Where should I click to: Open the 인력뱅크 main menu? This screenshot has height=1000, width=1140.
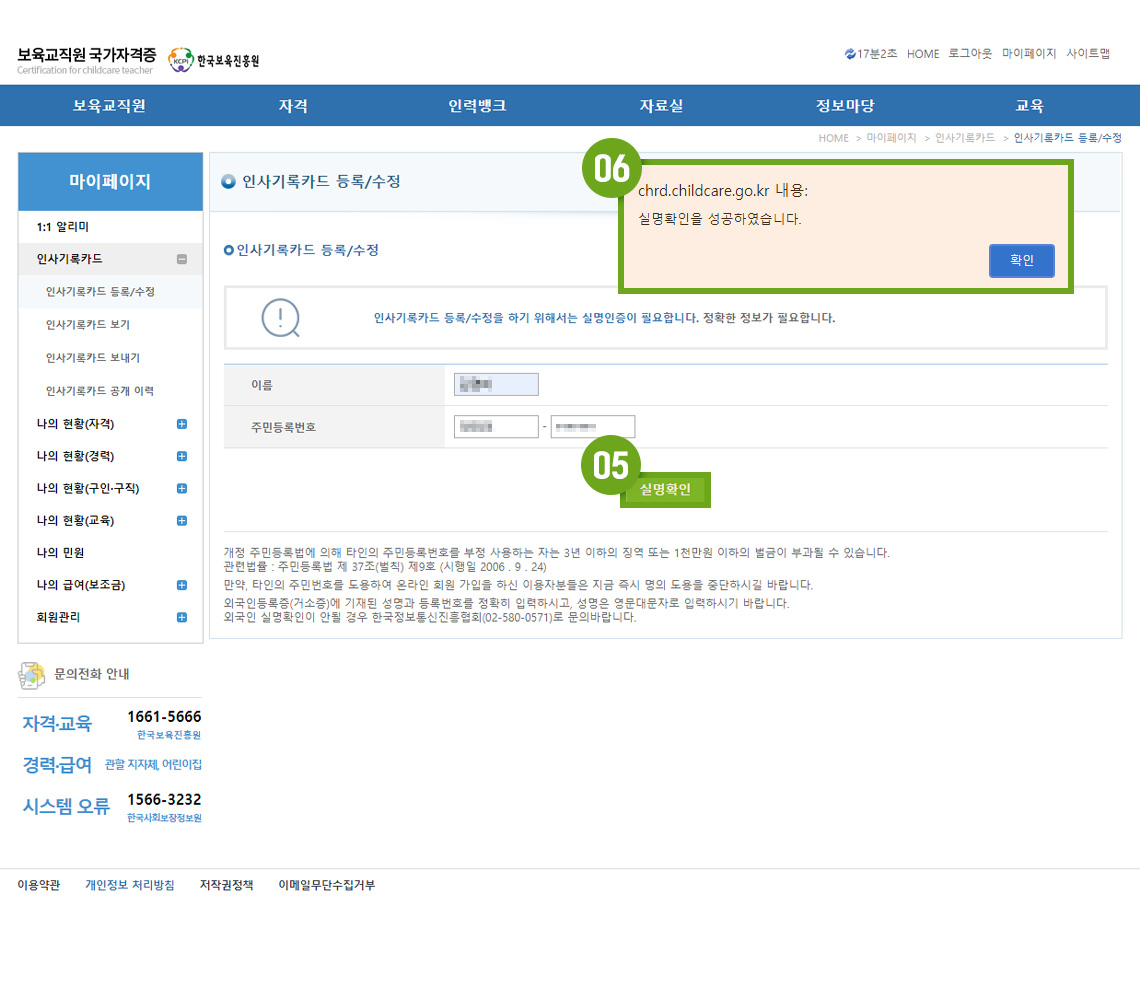click(477, 106)
